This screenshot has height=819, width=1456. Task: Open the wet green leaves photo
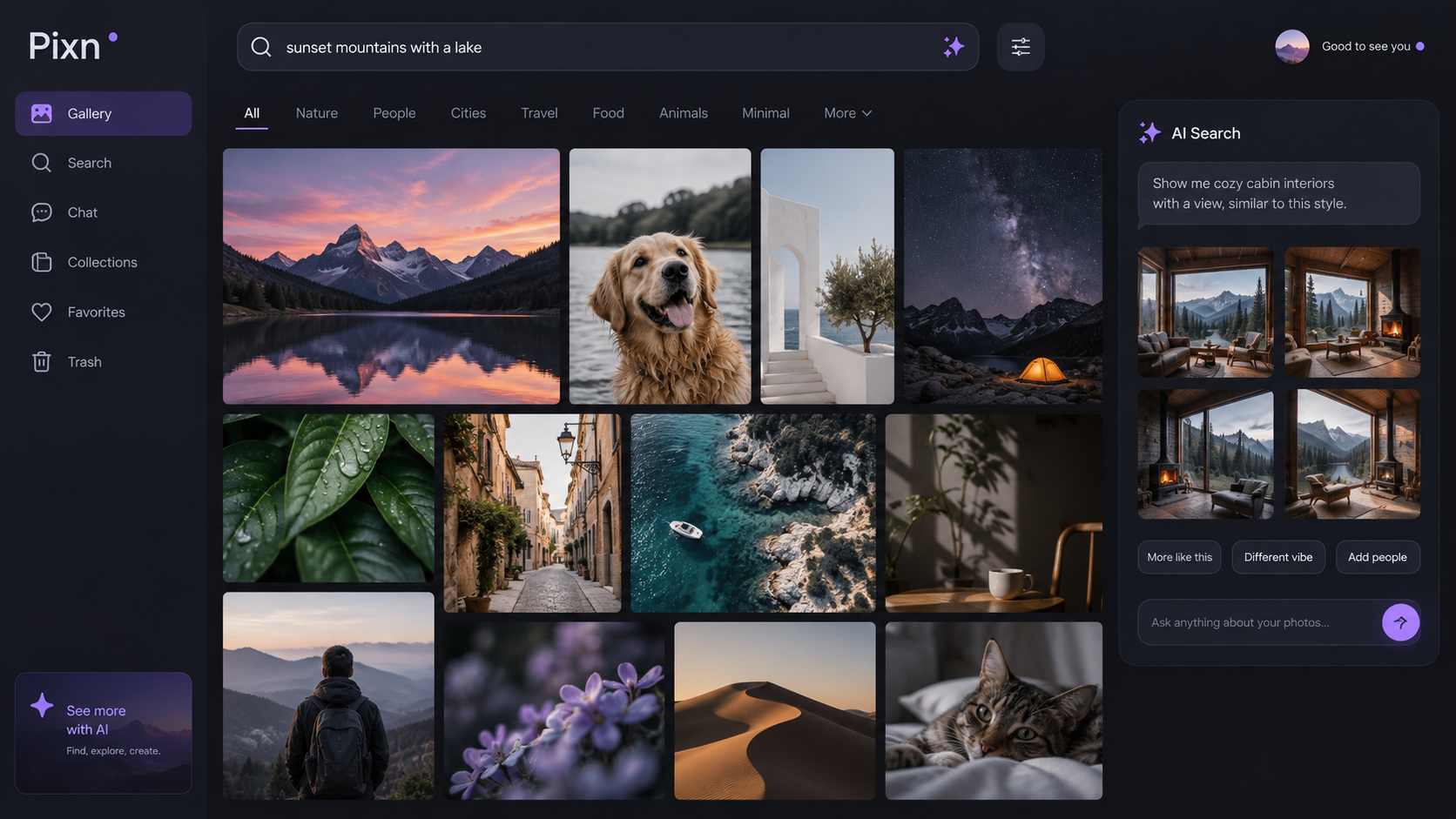[328, 498]
